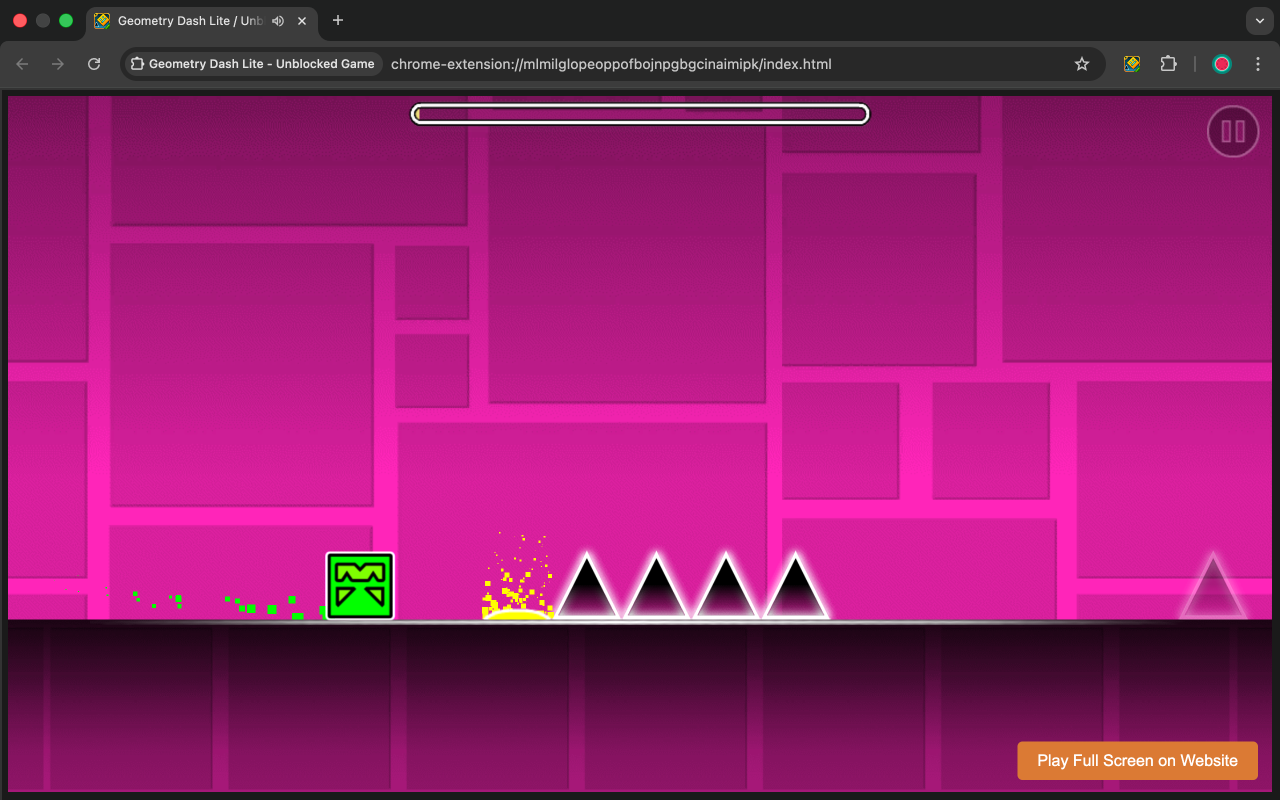Click the green cube player character

(360, 586)
